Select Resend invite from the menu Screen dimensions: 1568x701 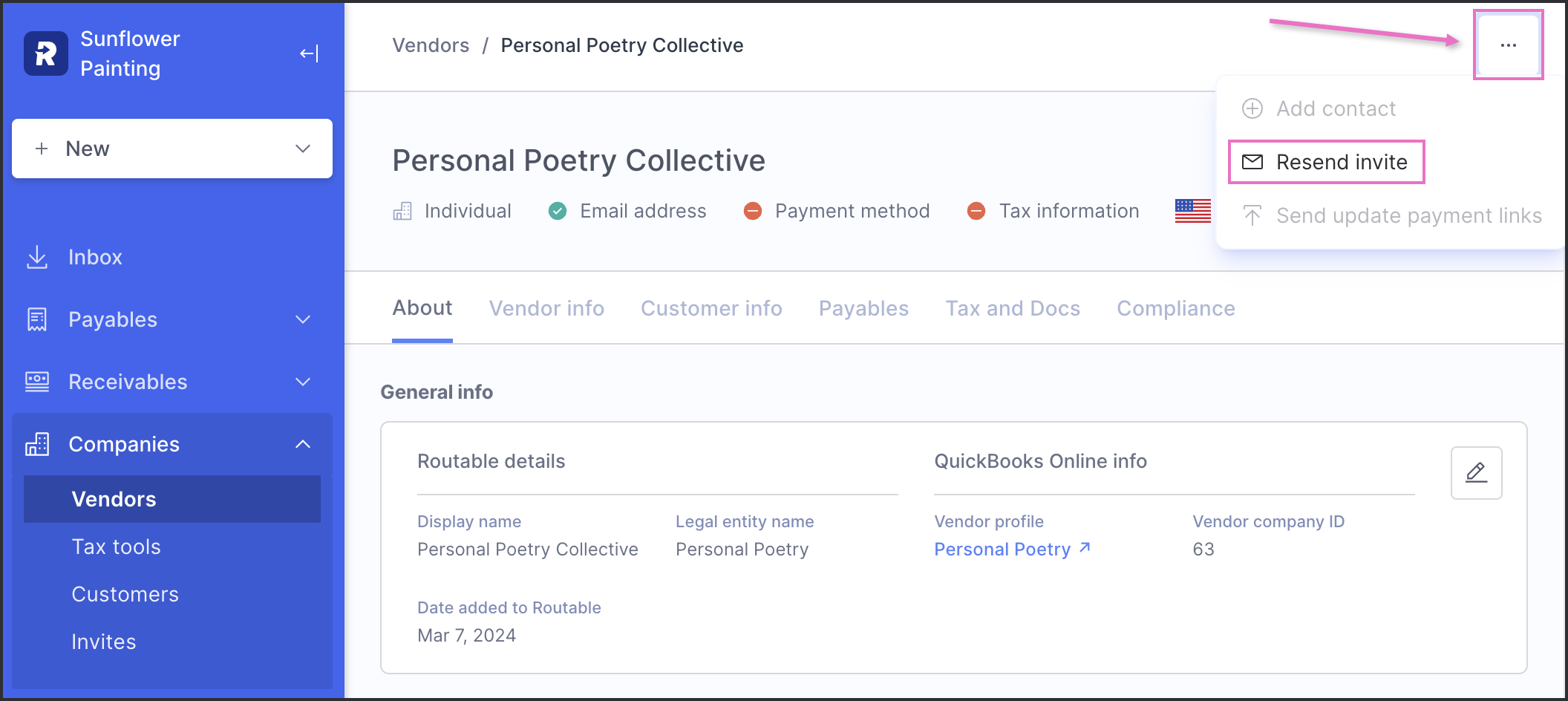pyautogui.click(x=1326, y=162)
